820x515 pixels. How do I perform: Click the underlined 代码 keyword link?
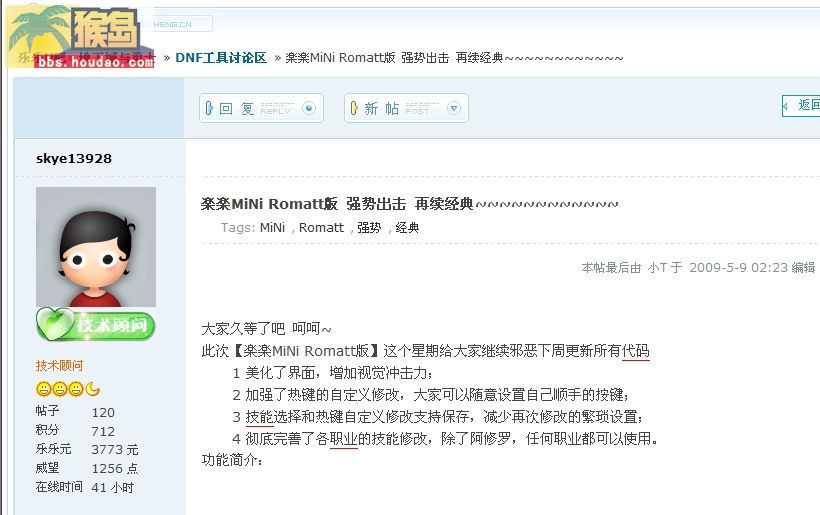(x=636, y=351)
